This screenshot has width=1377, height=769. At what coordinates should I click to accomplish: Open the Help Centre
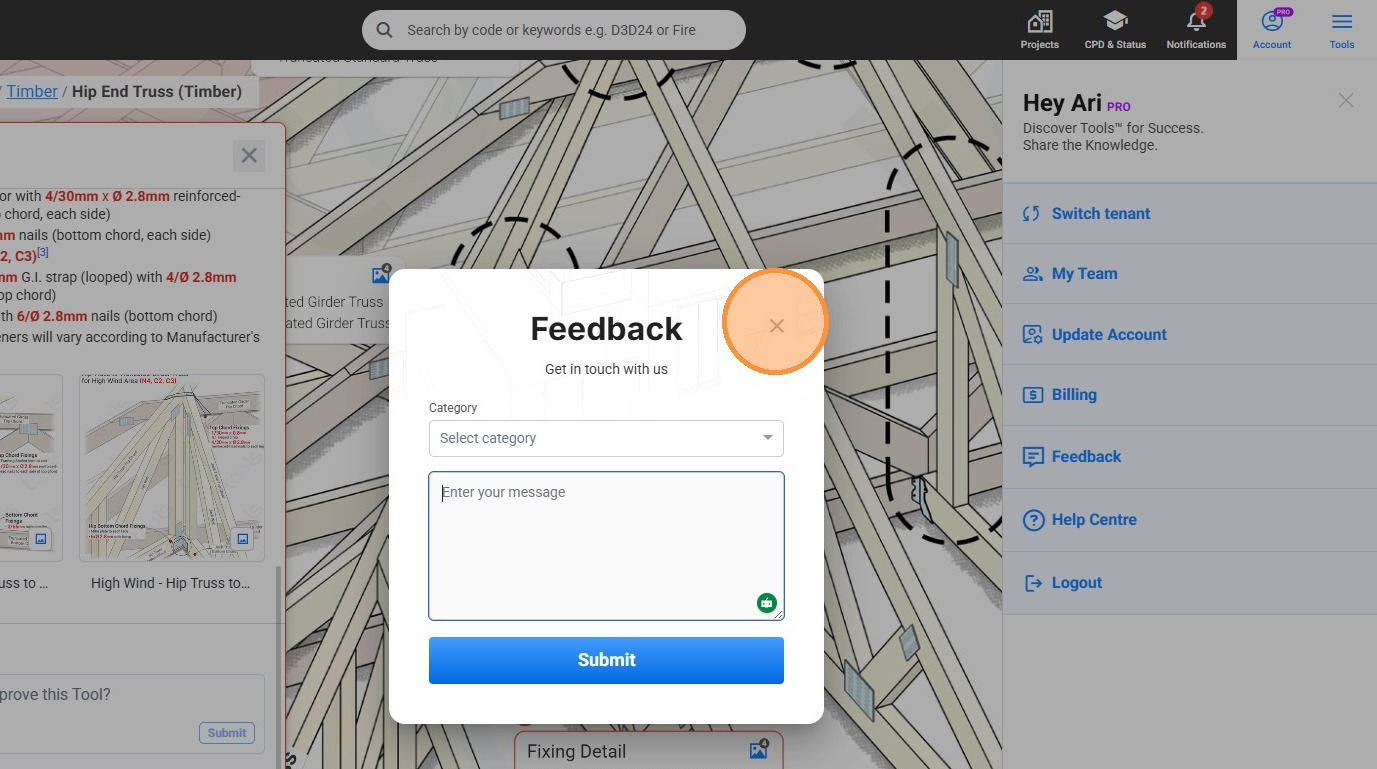(1093, 520)
